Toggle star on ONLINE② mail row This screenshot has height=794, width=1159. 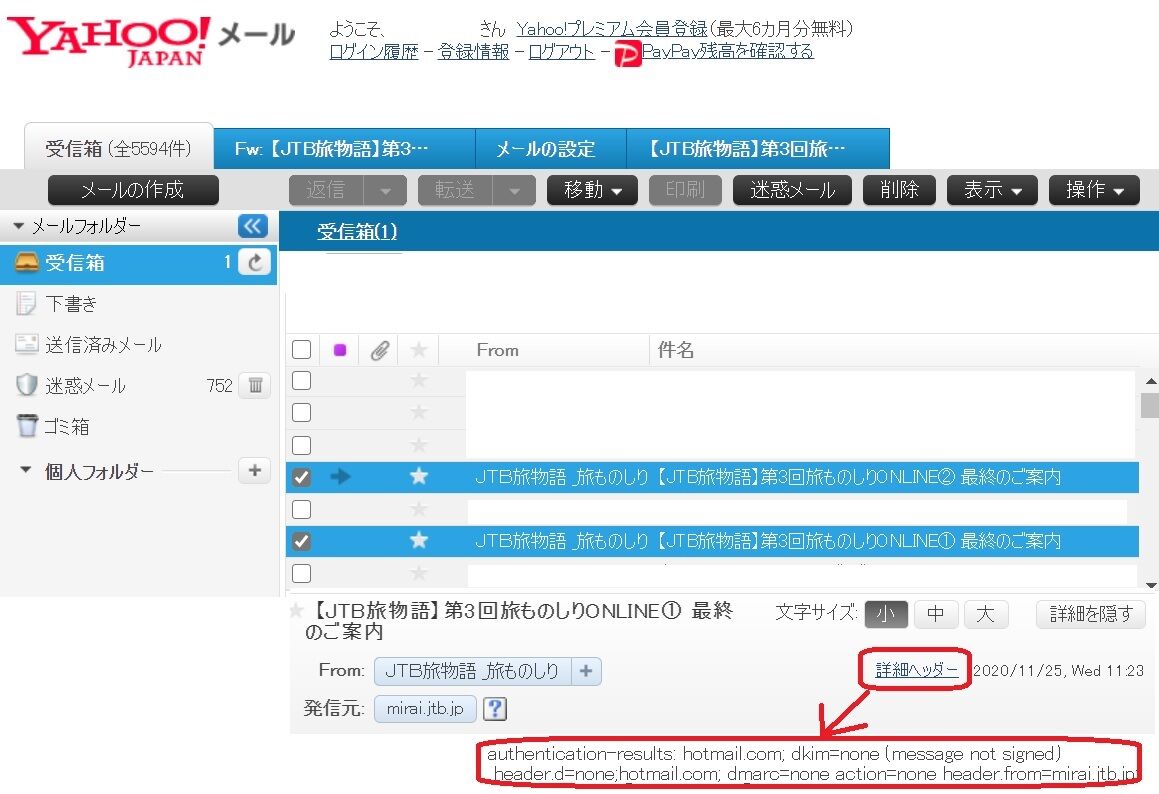click(418, 476)
